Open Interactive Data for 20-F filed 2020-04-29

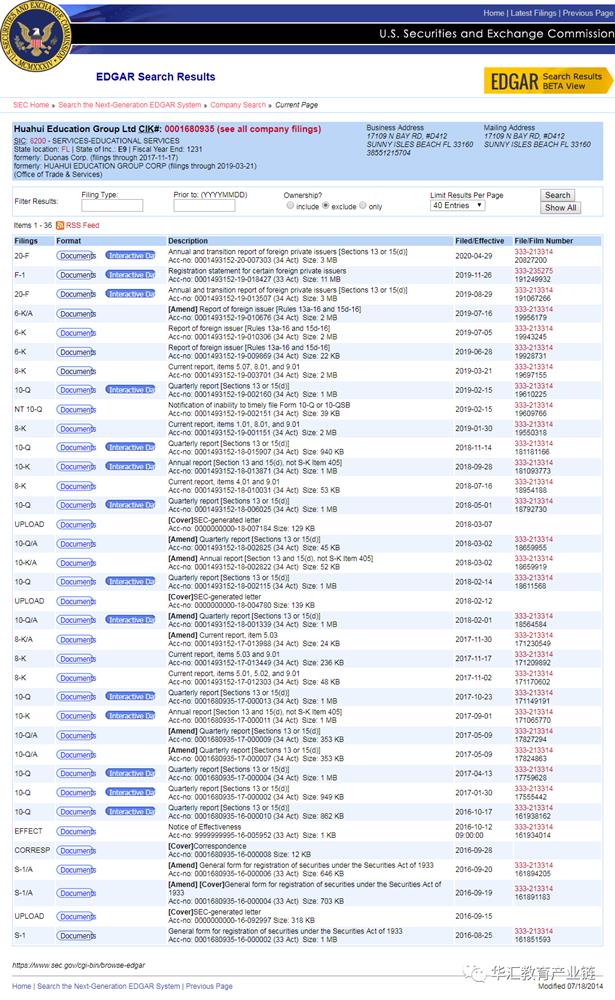(x=130, y=256)
